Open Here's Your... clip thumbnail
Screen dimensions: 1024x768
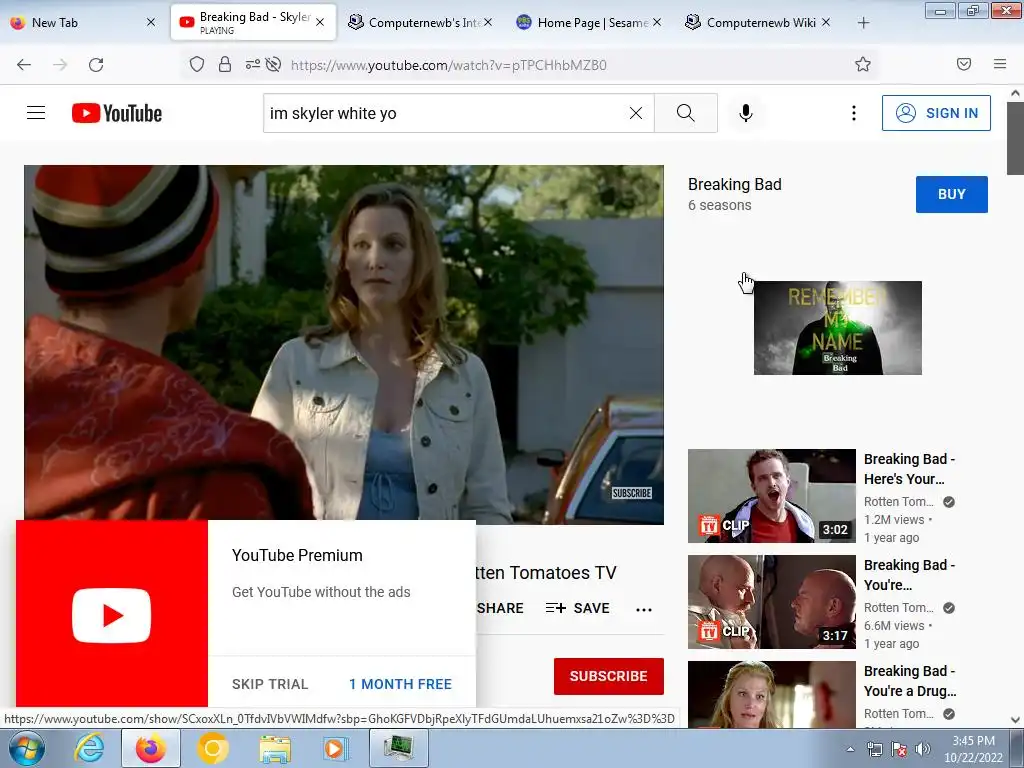click(x=772, y=496)
